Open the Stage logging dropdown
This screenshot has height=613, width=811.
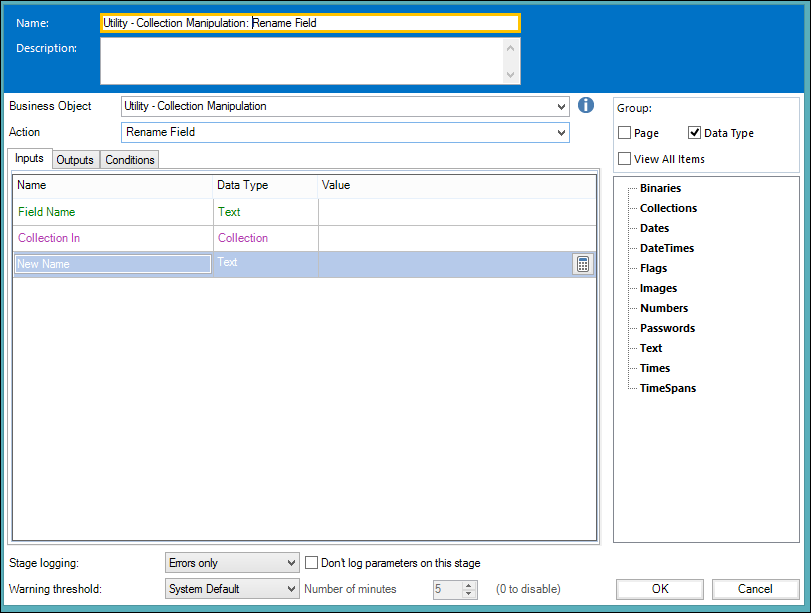click(232, 563)
